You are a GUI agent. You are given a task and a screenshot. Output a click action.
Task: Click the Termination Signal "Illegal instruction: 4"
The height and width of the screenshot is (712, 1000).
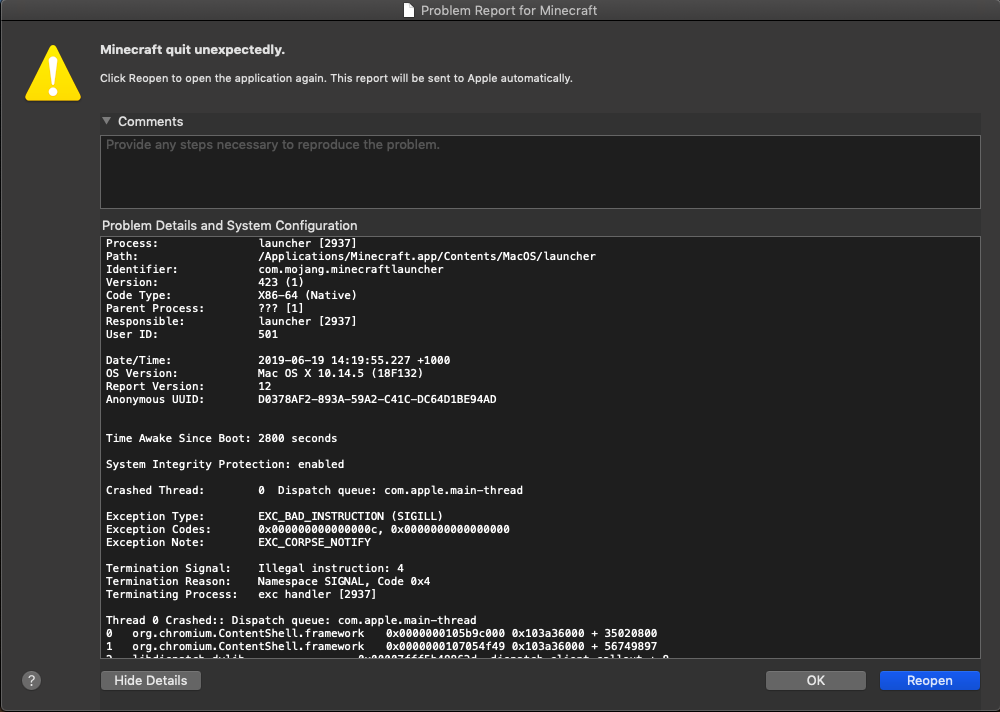331,568
